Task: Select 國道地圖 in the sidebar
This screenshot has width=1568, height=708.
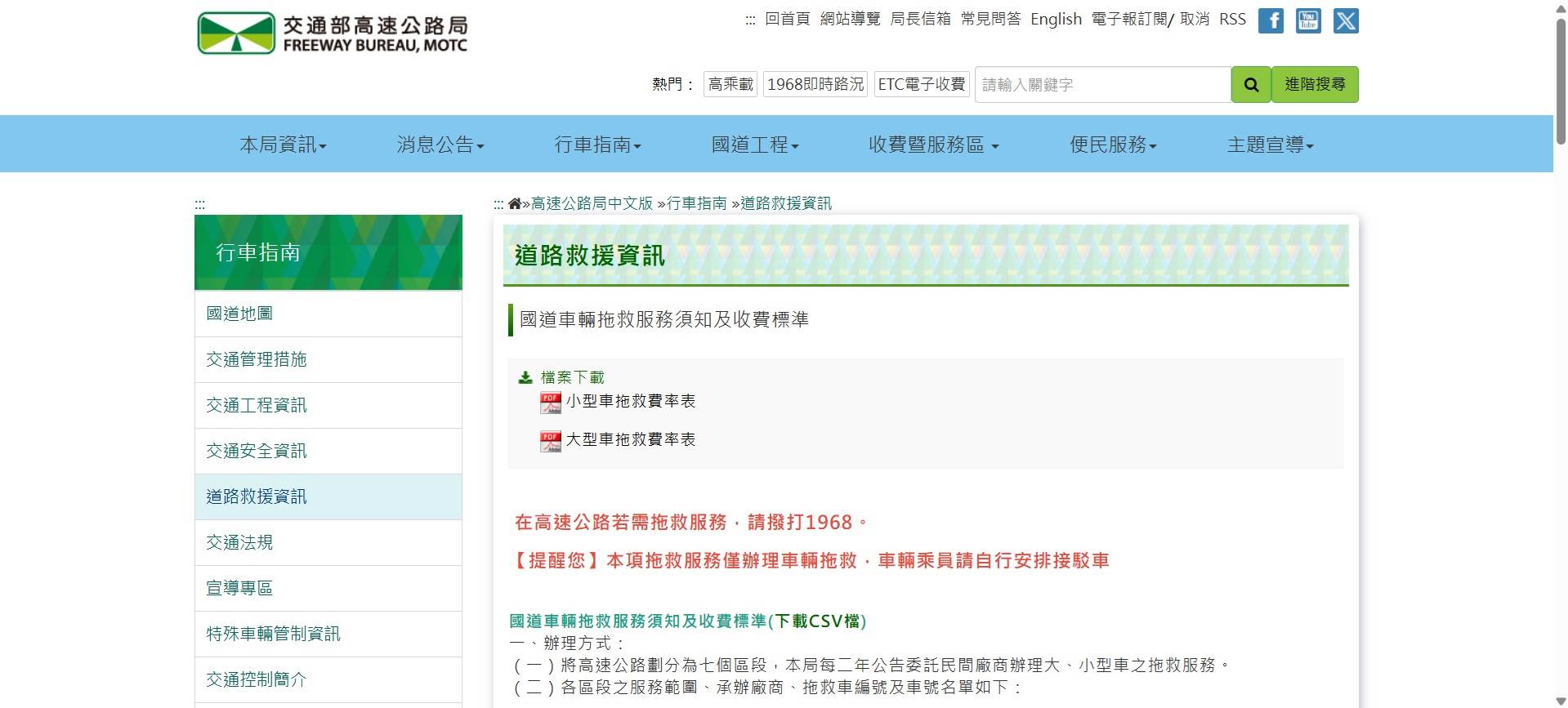Action: [239, 314]
